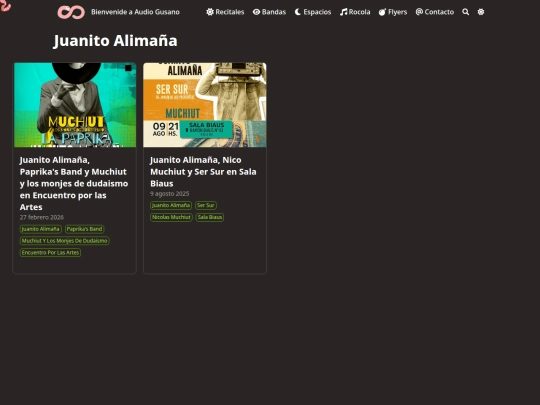Open the Nico Muchiut y Ser Sur event title
This screenshot has height=405, width=540.
pyautogui.click(x=203, y=172)
